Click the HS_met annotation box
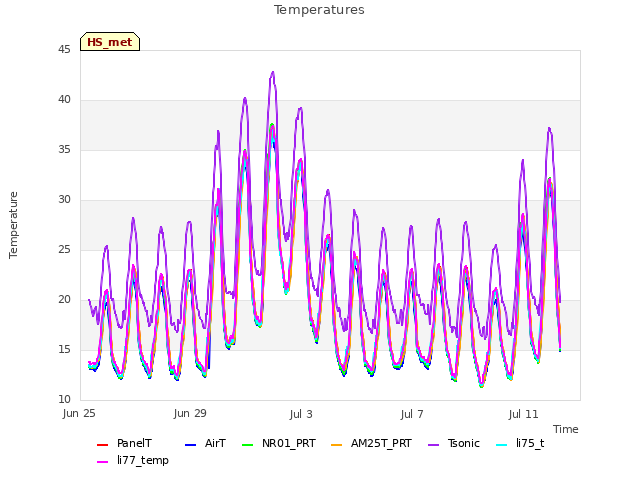 [x=110, y=42]
